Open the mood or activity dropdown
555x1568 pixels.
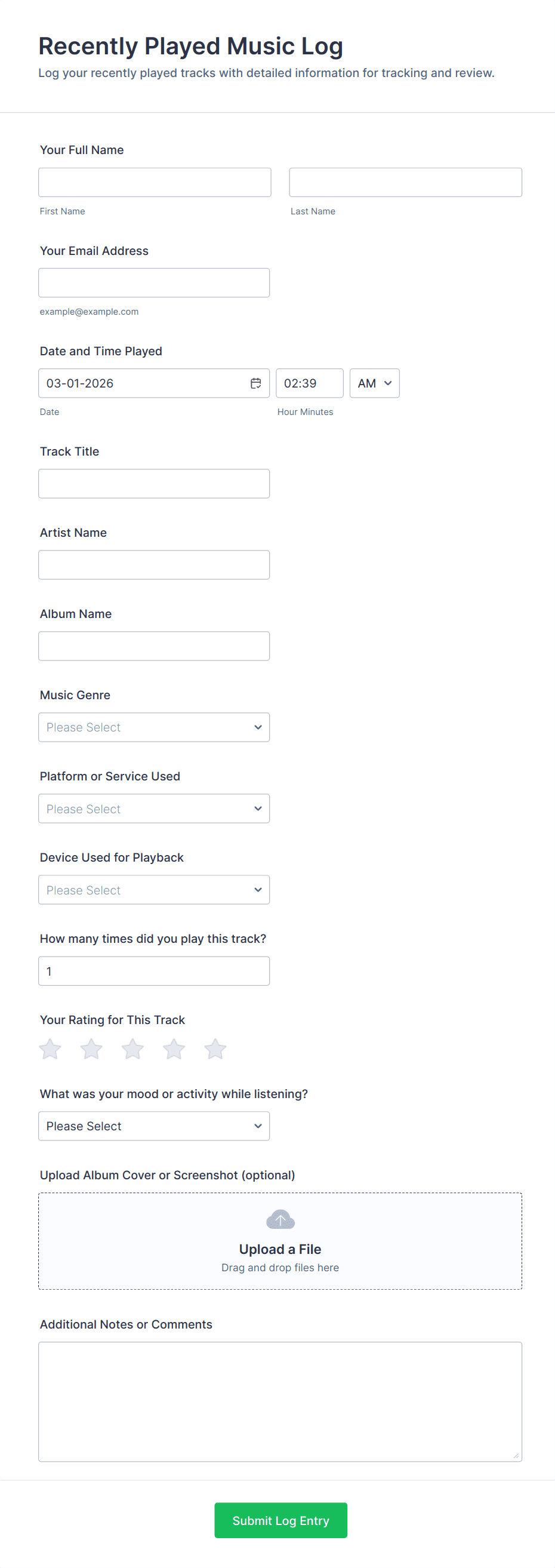tap(154, 1126)
